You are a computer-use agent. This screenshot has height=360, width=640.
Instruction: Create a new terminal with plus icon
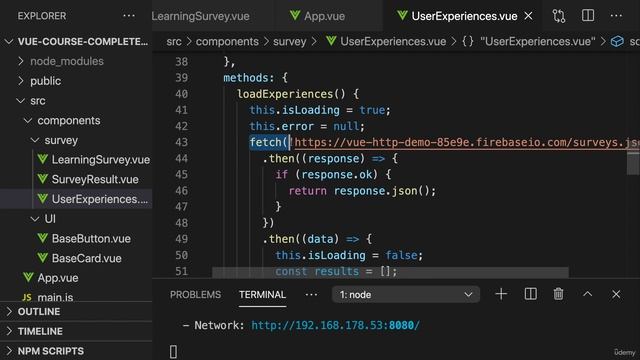(x=501, y=294)
